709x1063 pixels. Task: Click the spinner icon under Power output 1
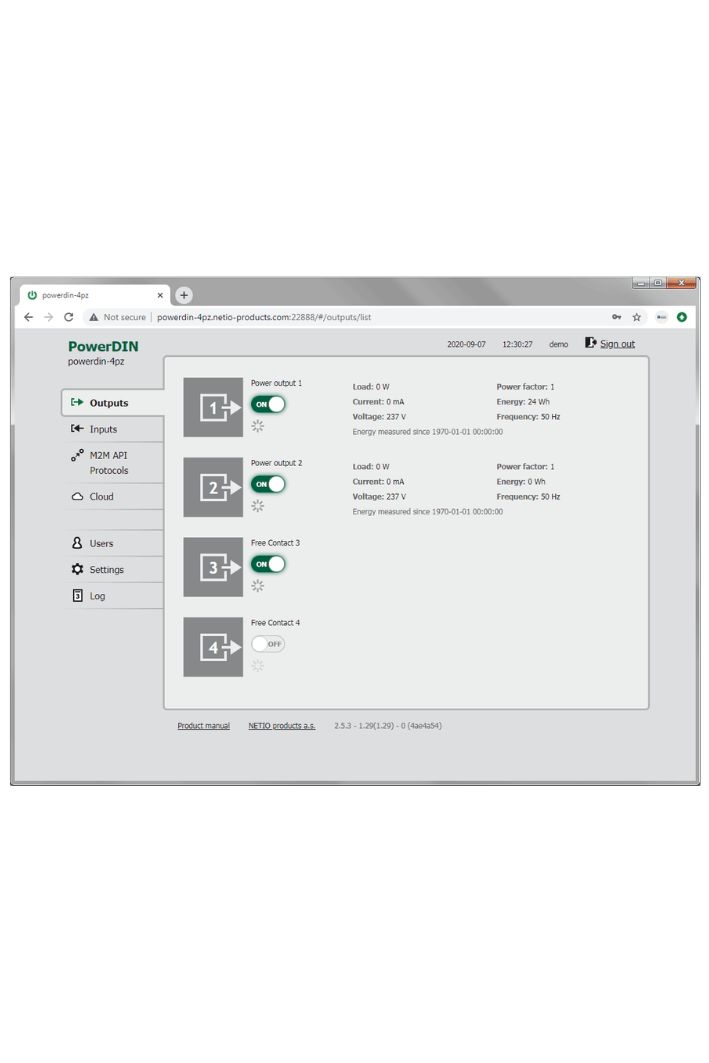click(257, 426)
